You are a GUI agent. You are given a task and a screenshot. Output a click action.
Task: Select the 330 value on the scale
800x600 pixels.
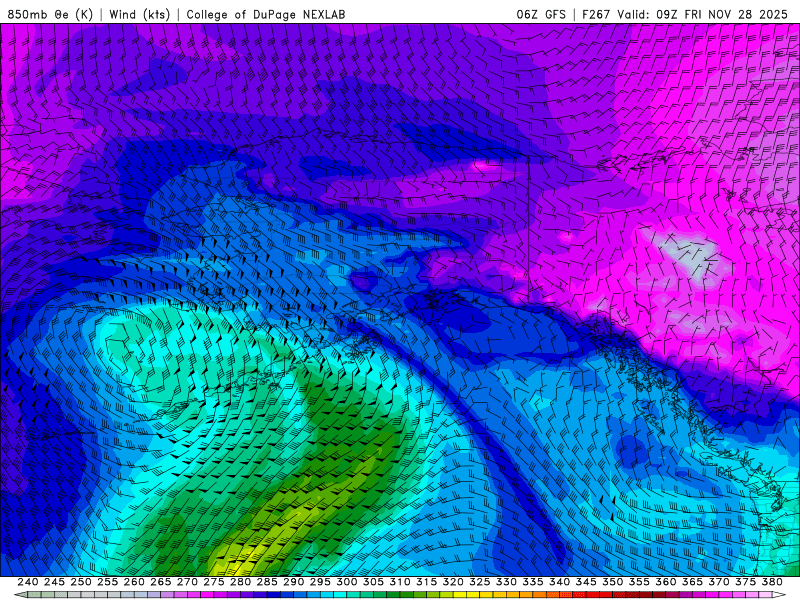506,582
